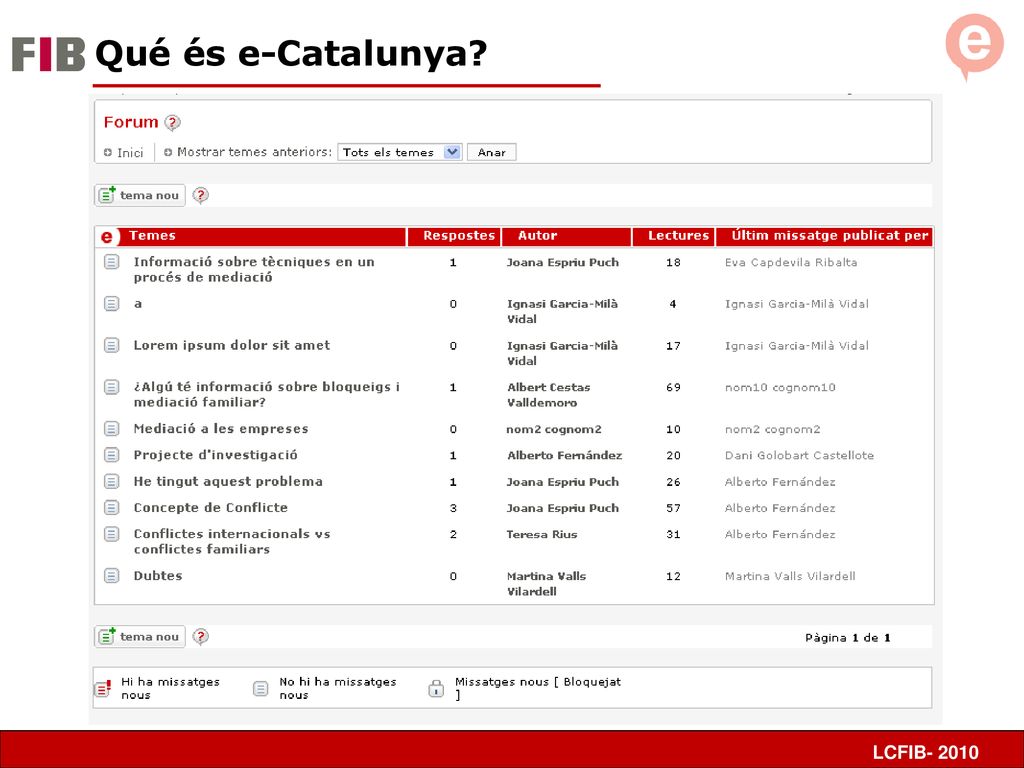Click 'Mostrar temes anteriors:' label
1024x768 pixels.
point(255,152)
